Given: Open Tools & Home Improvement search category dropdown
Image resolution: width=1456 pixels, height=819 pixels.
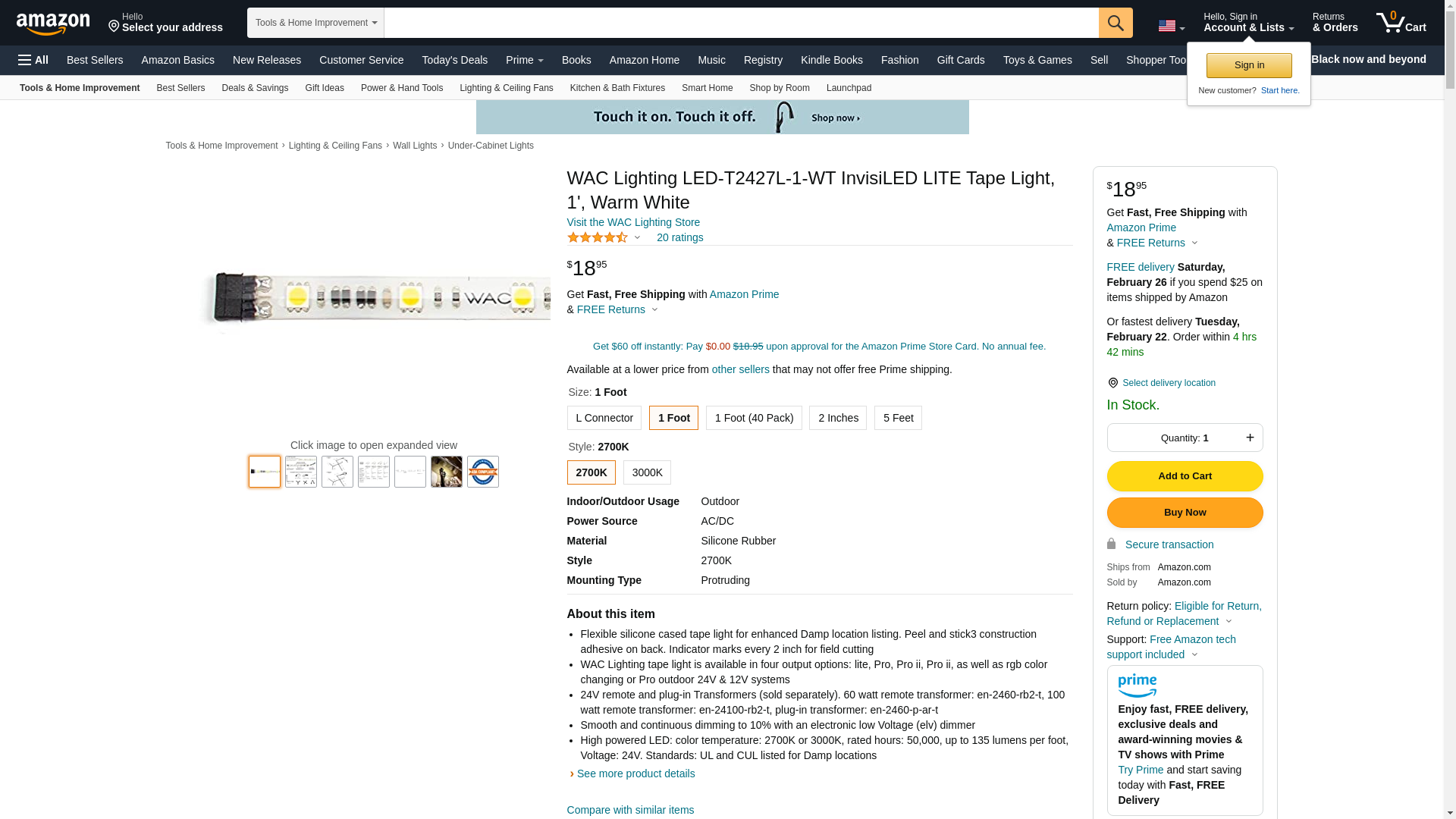Looking at the screenshot, I should (x=315, y=23).
